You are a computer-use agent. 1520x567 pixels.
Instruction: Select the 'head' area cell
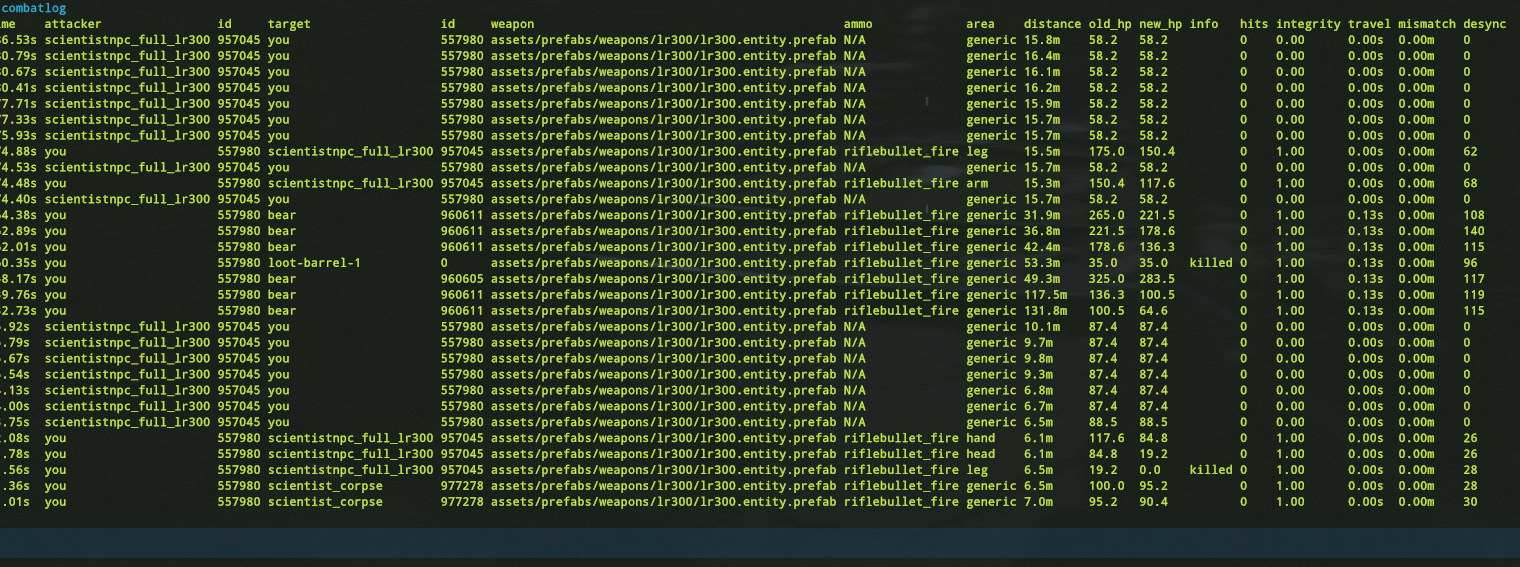(x=980, y=454)
